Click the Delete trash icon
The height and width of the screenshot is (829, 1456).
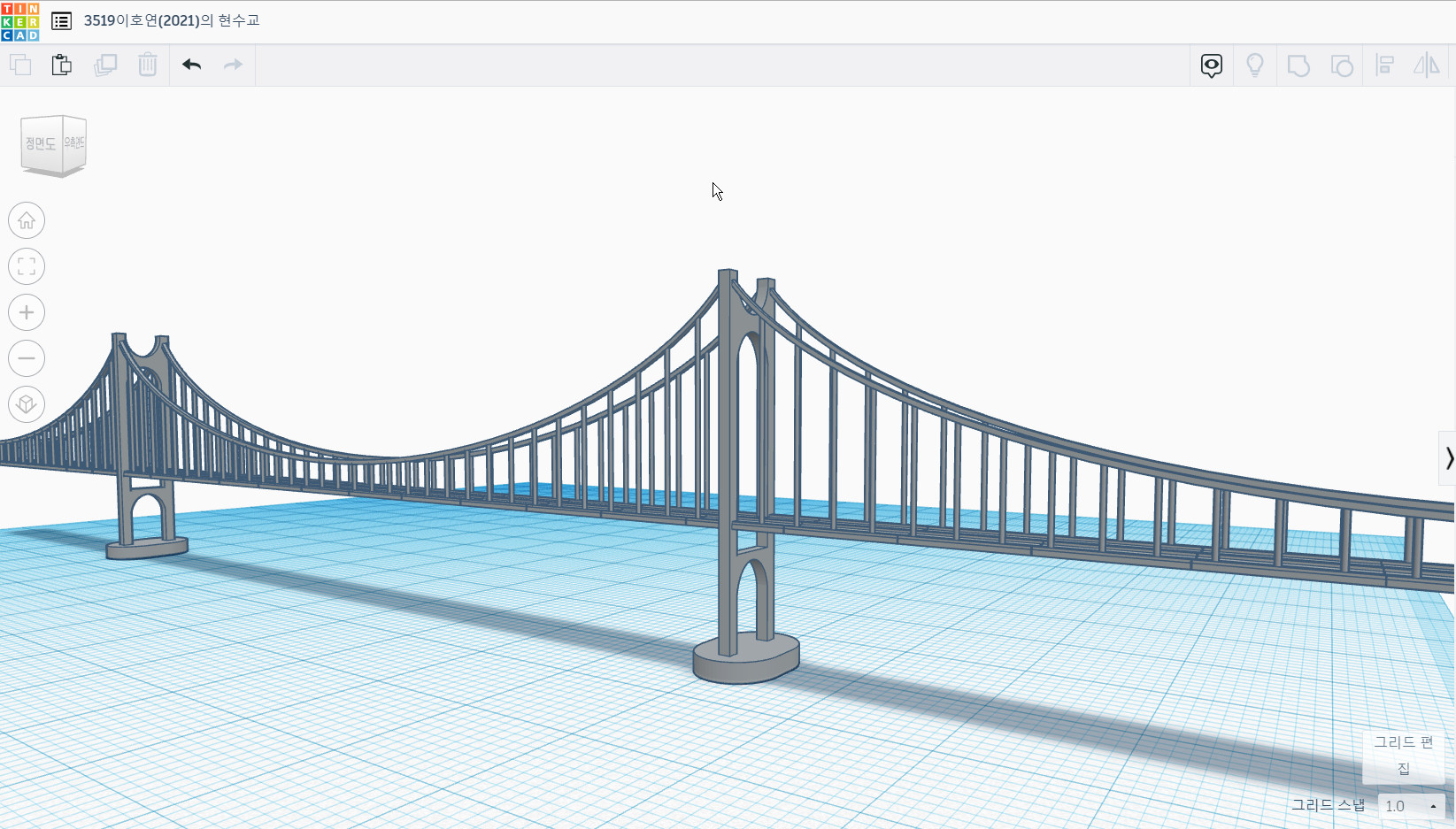pos(148,65)
